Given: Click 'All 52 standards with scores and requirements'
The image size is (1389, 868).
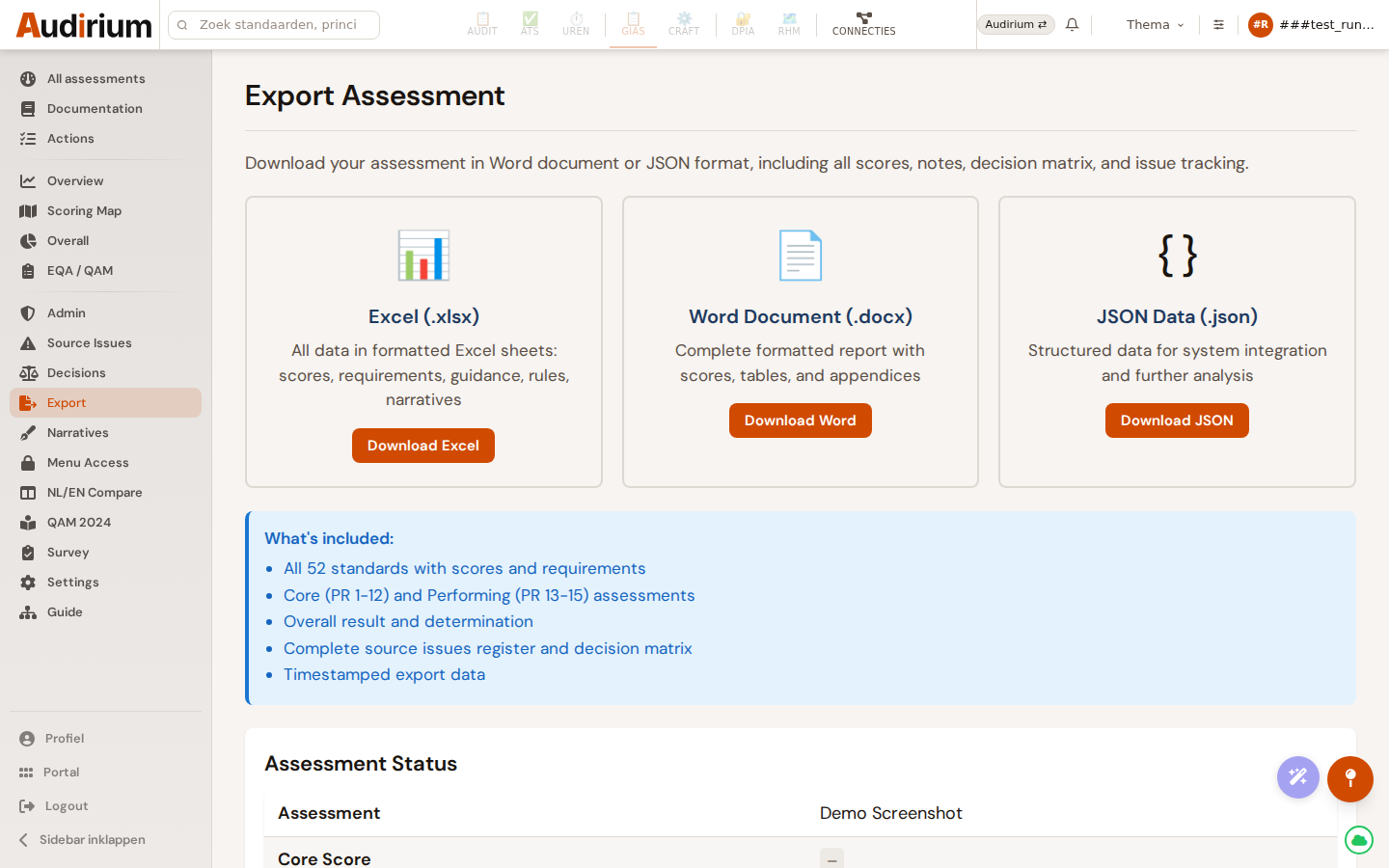Looking at the screenshot, I should [465, 569].
